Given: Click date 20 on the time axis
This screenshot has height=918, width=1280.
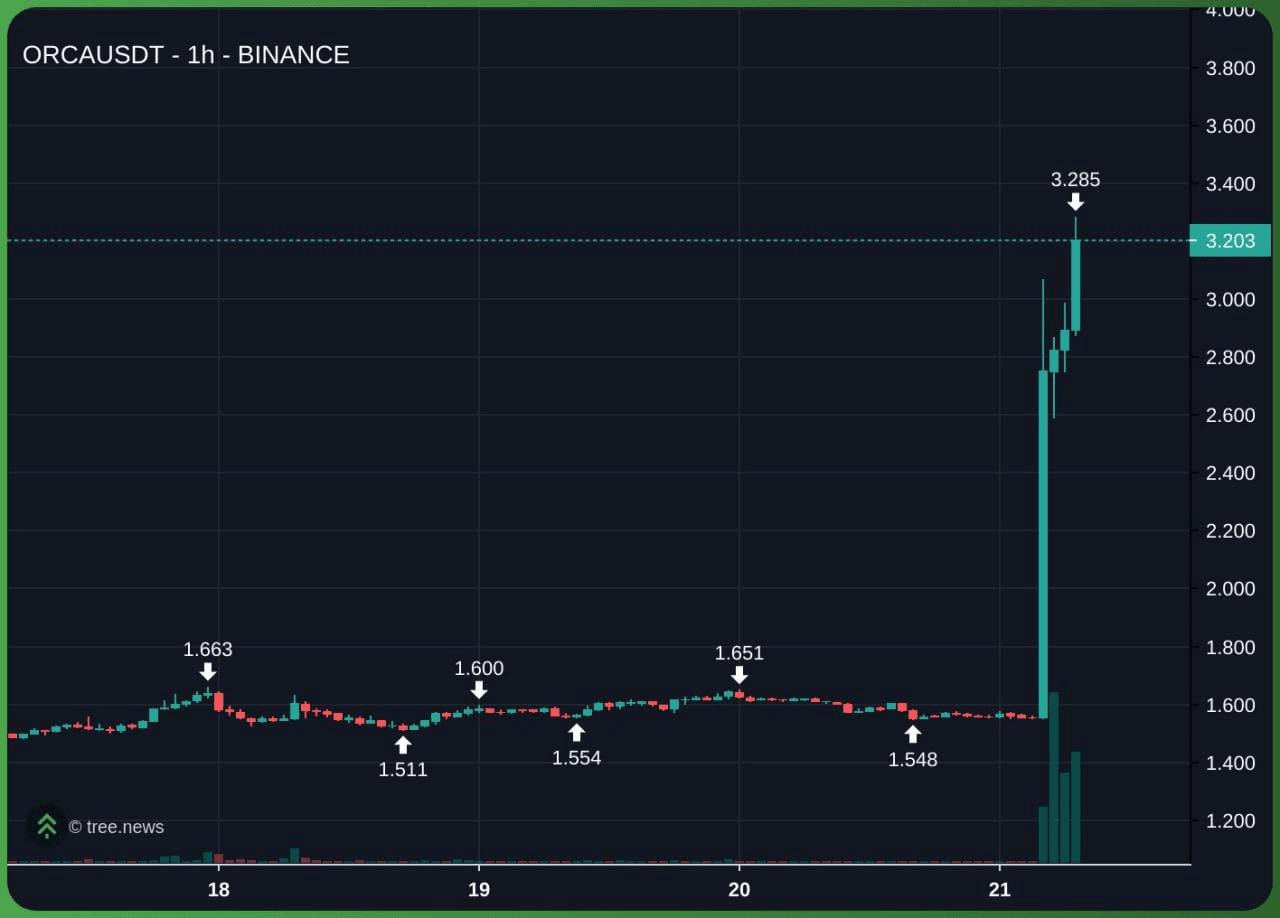Looking at the screenshot, I should (x=739, y=890).
